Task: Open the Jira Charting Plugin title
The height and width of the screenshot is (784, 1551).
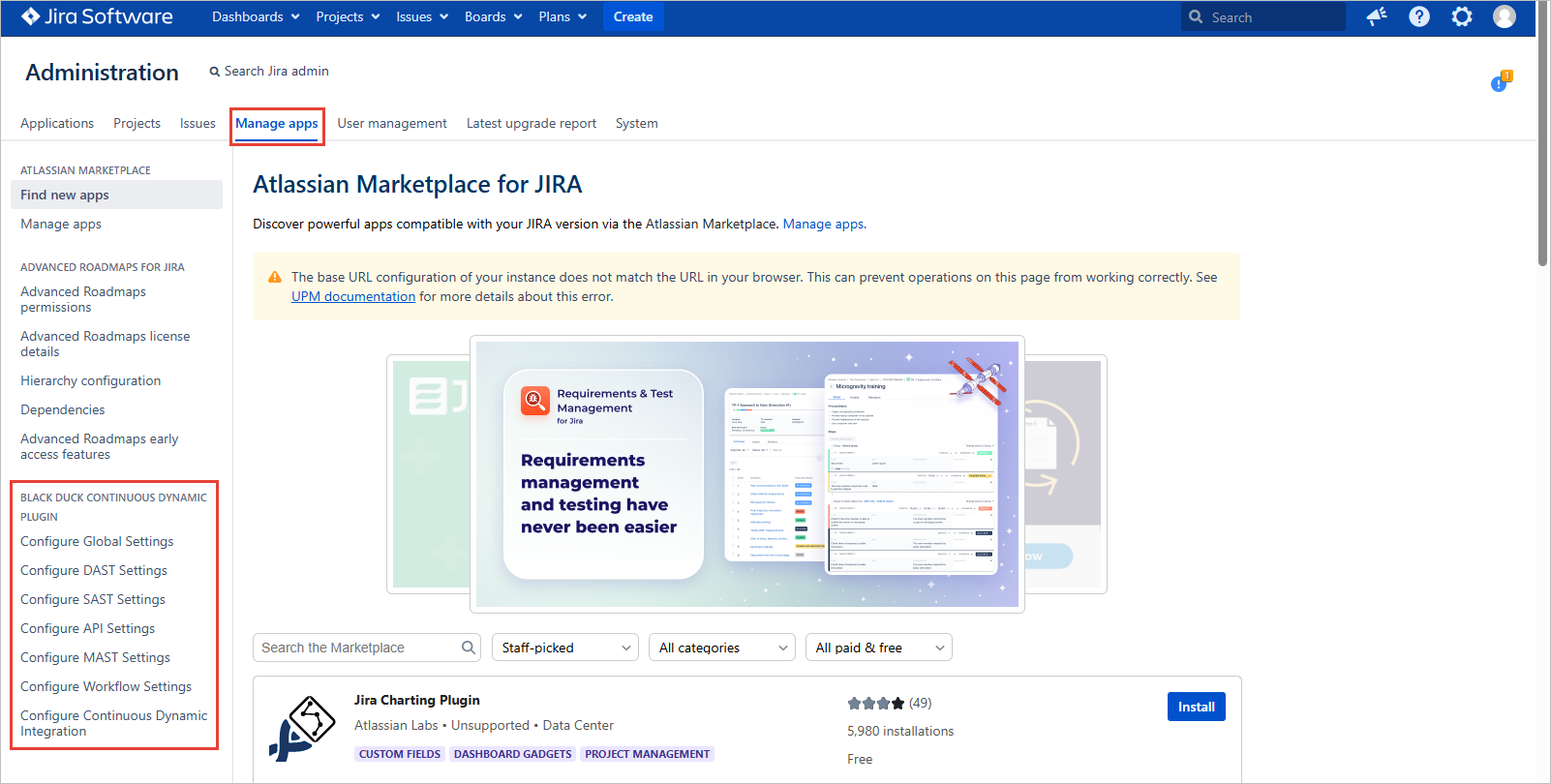Action: (x=416, y=700)
